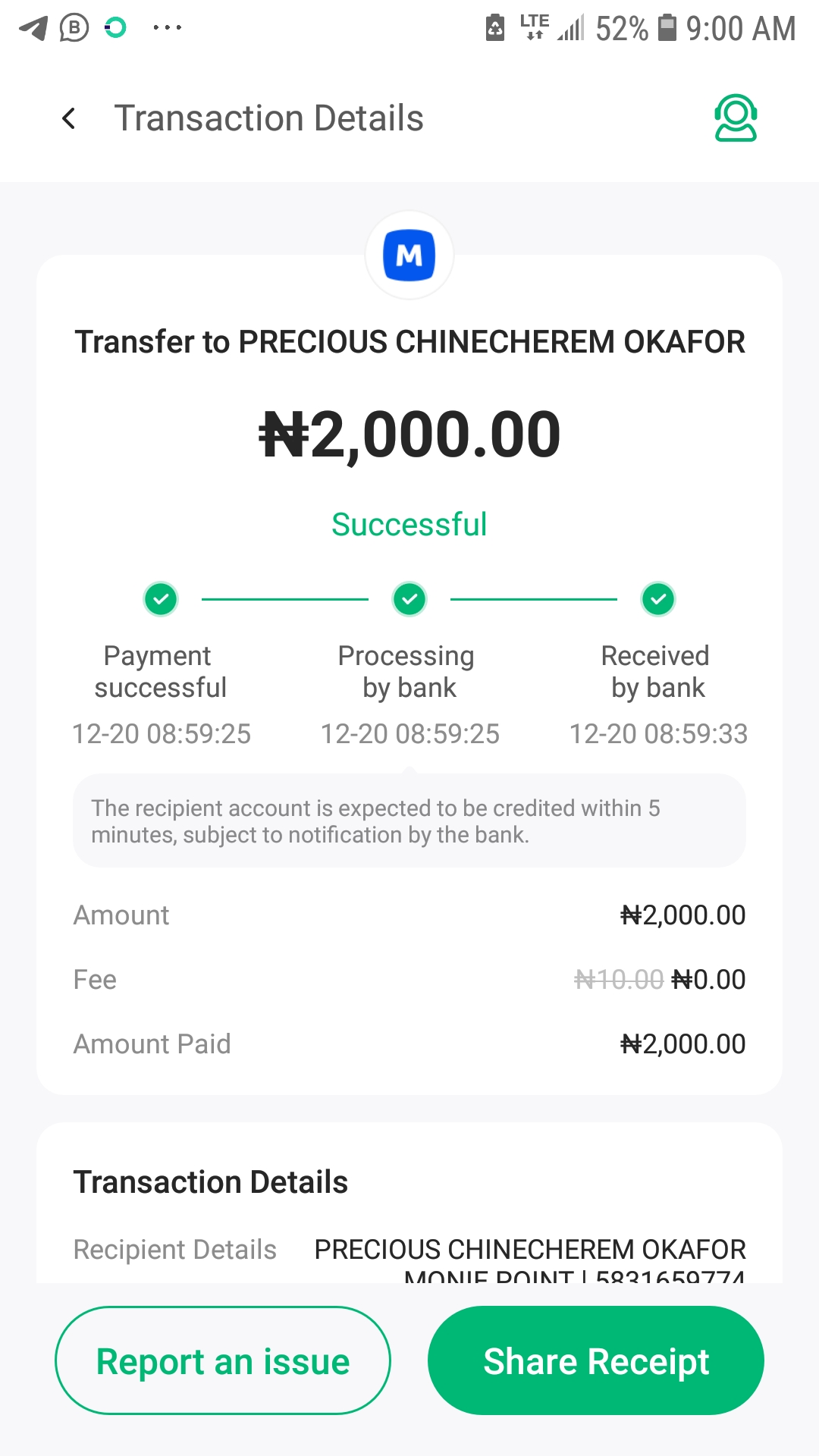The width and height of the screenshot is (819, 1456).
Task: Tap the Fee row showing ₦0.00
Action: [409, 980]
